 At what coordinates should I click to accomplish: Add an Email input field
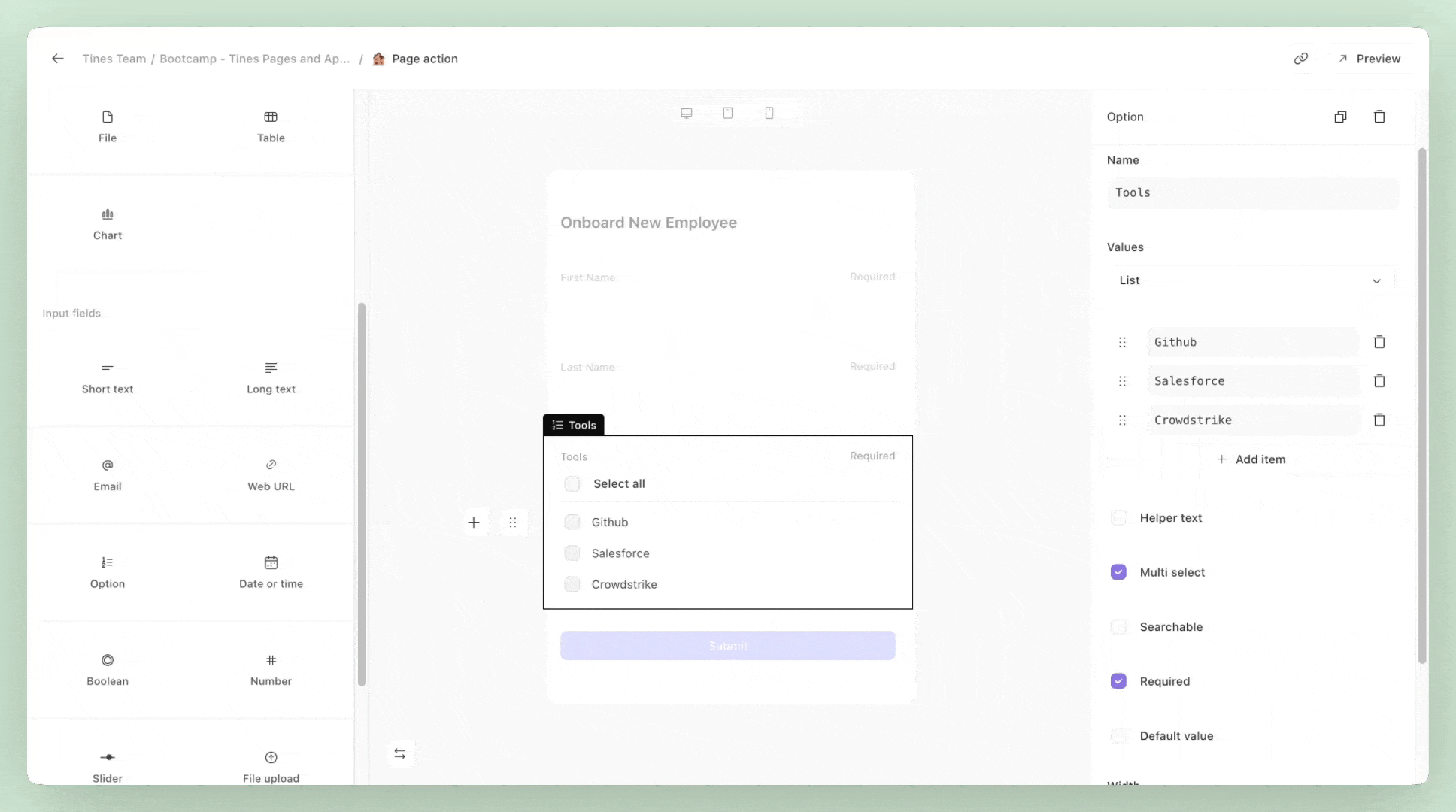[x=108, y=475]
